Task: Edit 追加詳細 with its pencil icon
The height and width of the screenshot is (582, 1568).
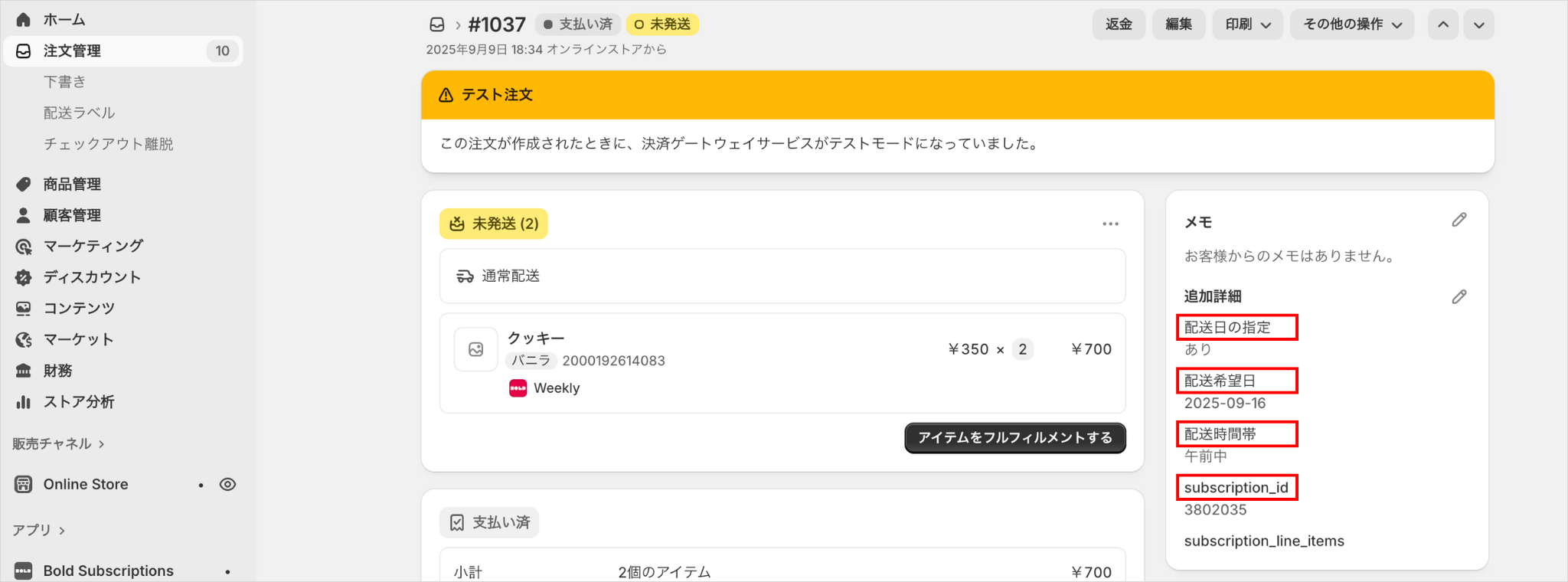Action: 1459,297
